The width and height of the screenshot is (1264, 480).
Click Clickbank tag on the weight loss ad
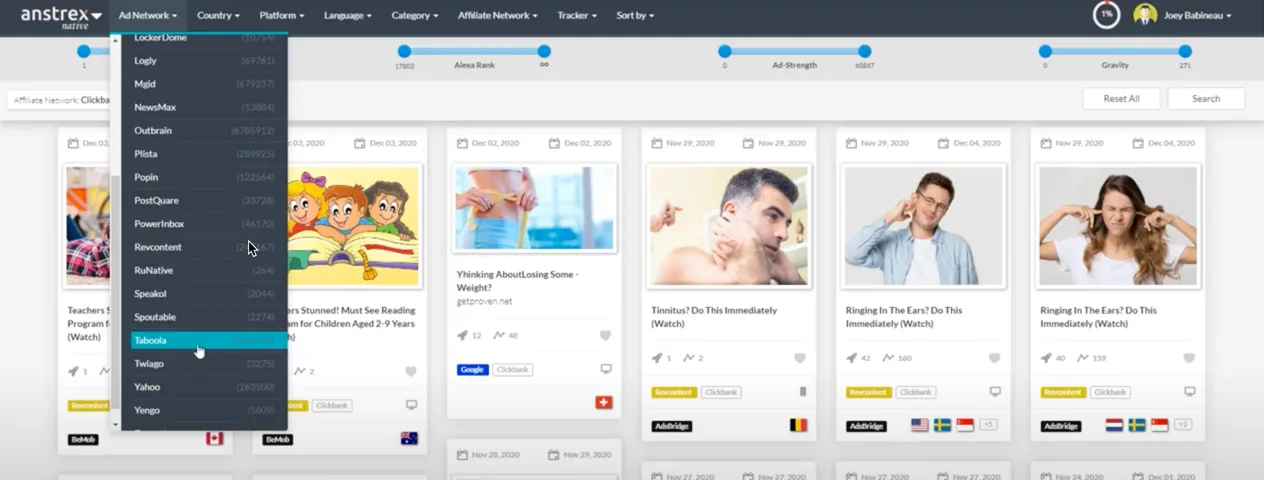click(x=513, y=370)
